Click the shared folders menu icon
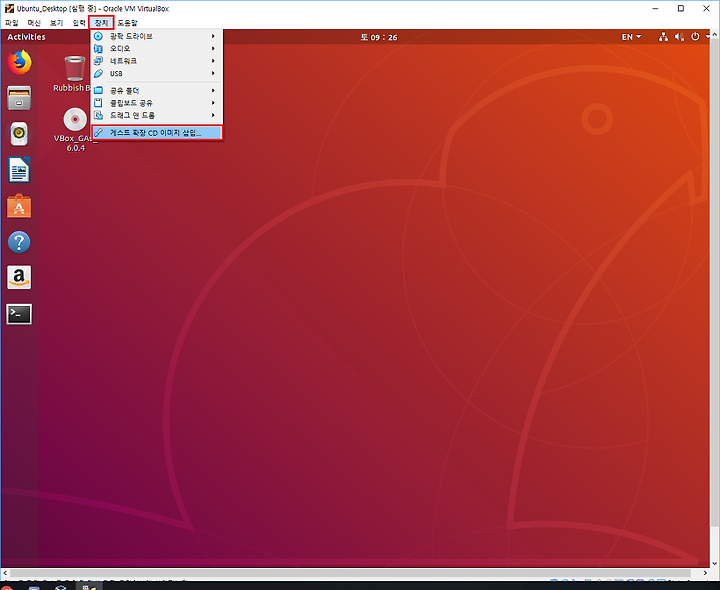 tap(98, 90)
